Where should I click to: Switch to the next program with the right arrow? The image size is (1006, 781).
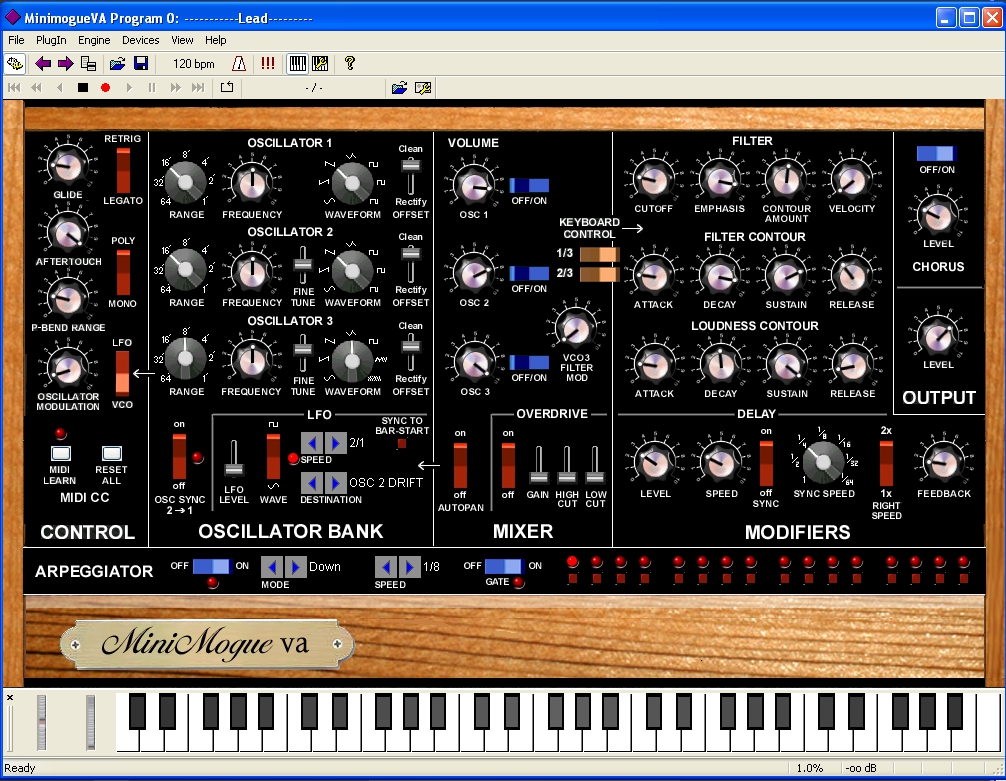(x=65, y=64)
